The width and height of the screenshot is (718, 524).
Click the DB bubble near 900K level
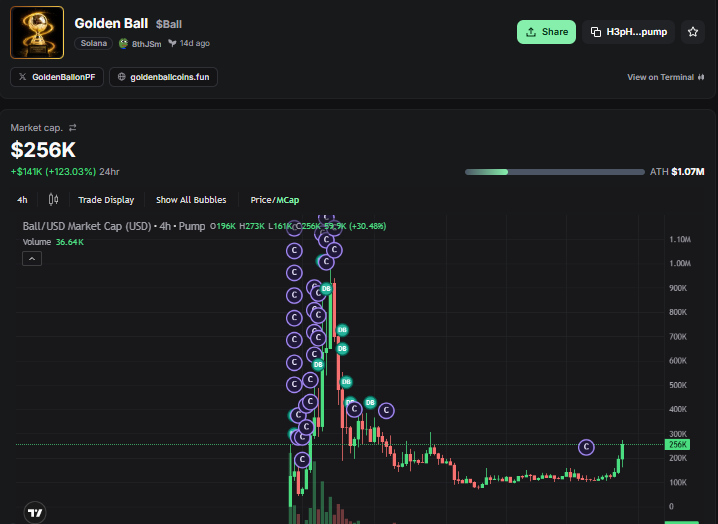pyautogui.click(x=326, y=289)
